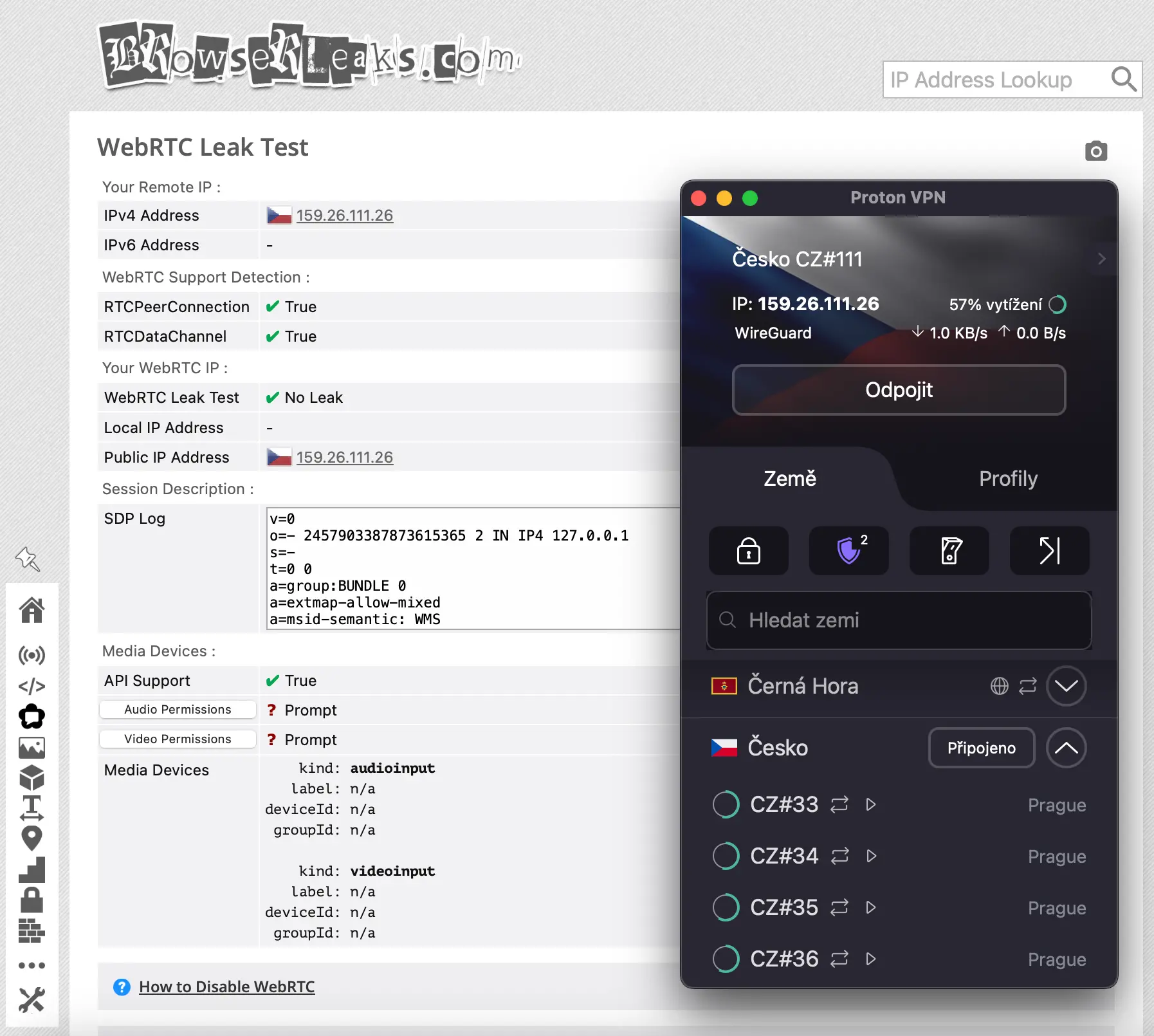The height and width of the screenshot is (1036, 1154).
Task: Switch to the Profily tab
Action: pos(1007,479)
